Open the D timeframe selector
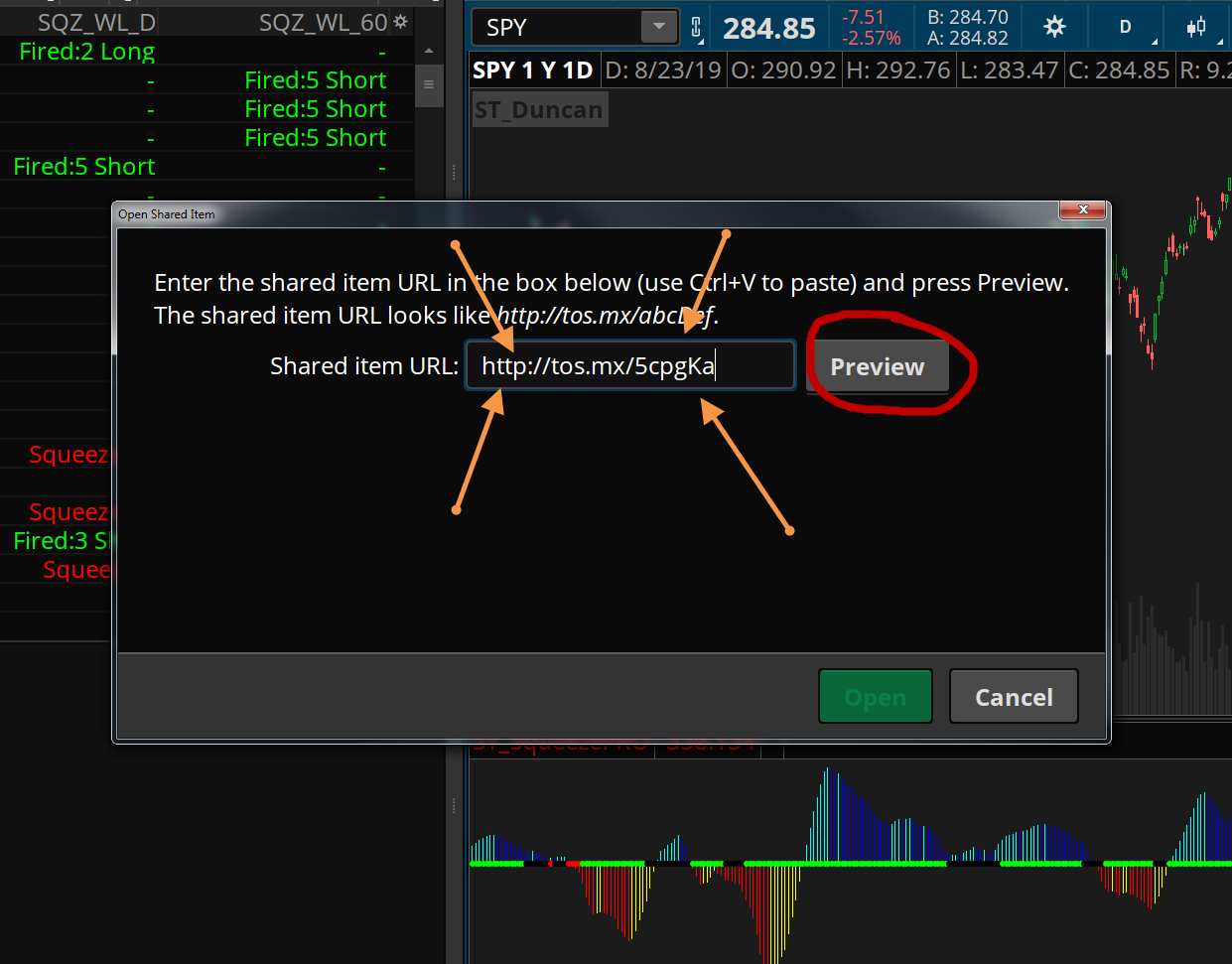Screen dimensions: 1232x964 tap(1125, 27)
